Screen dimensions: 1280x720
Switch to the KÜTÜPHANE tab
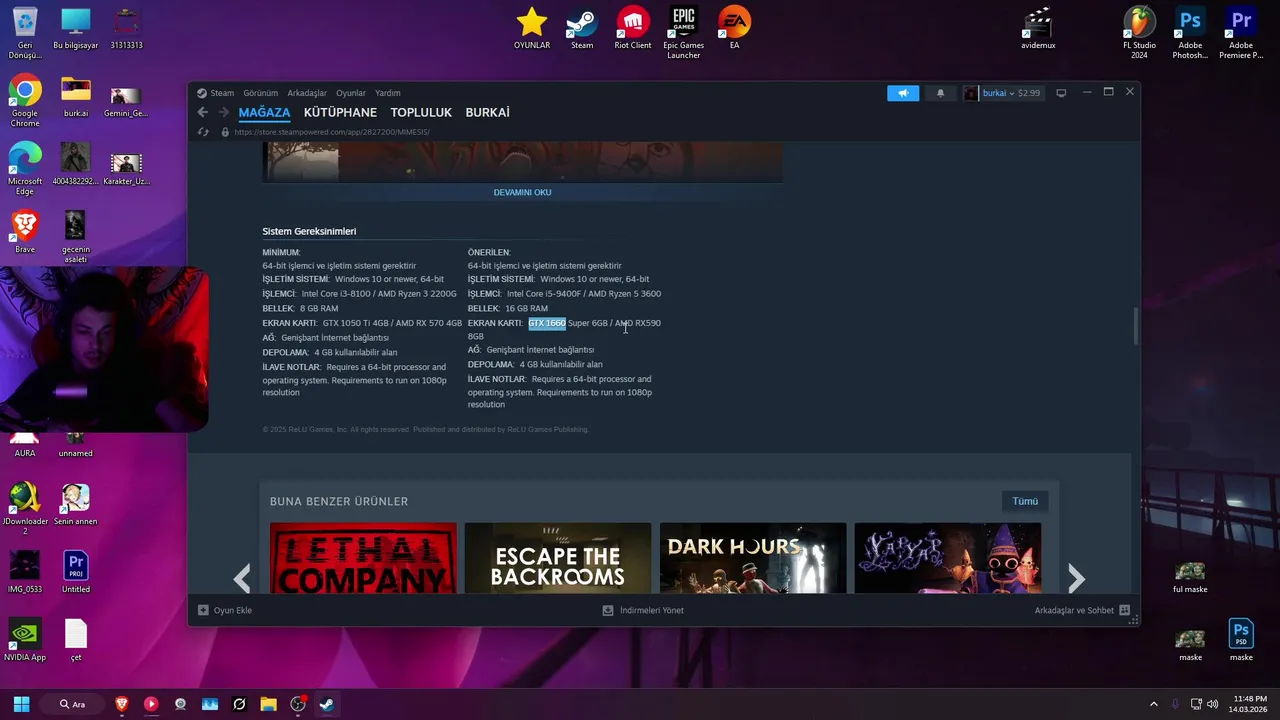340,113
